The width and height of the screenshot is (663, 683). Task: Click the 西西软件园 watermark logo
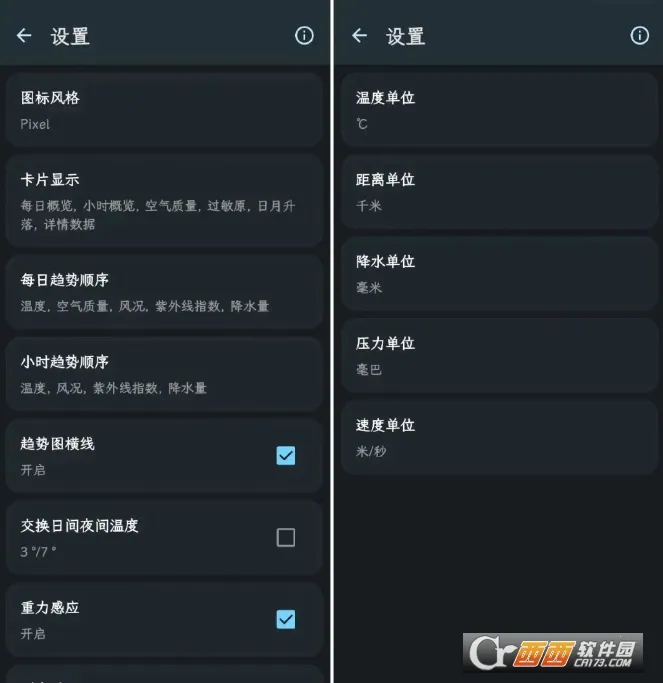(x=553, y=652)
